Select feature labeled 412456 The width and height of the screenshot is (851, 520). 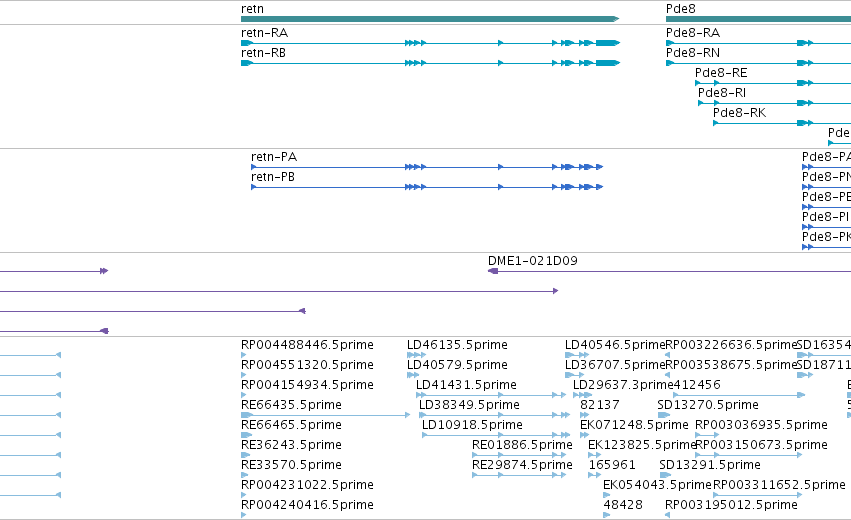697,385
